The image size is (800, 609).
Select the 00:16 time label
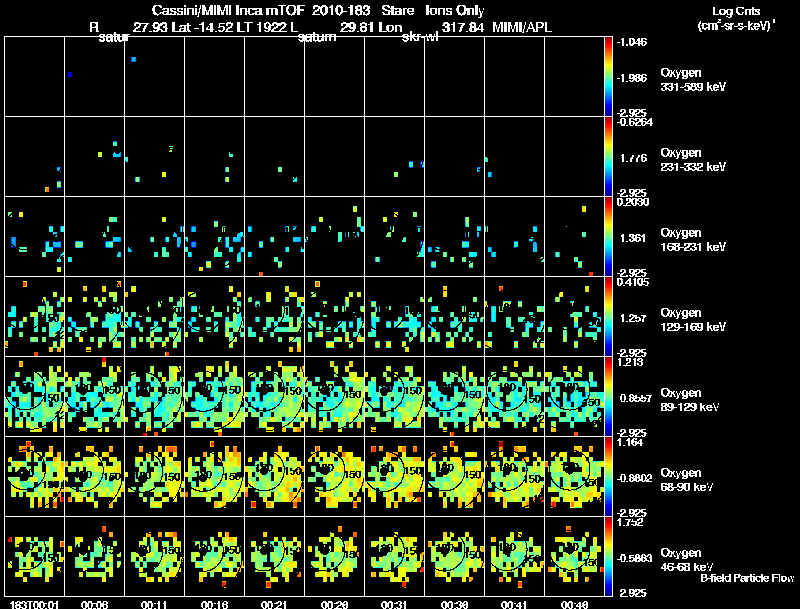215,604
